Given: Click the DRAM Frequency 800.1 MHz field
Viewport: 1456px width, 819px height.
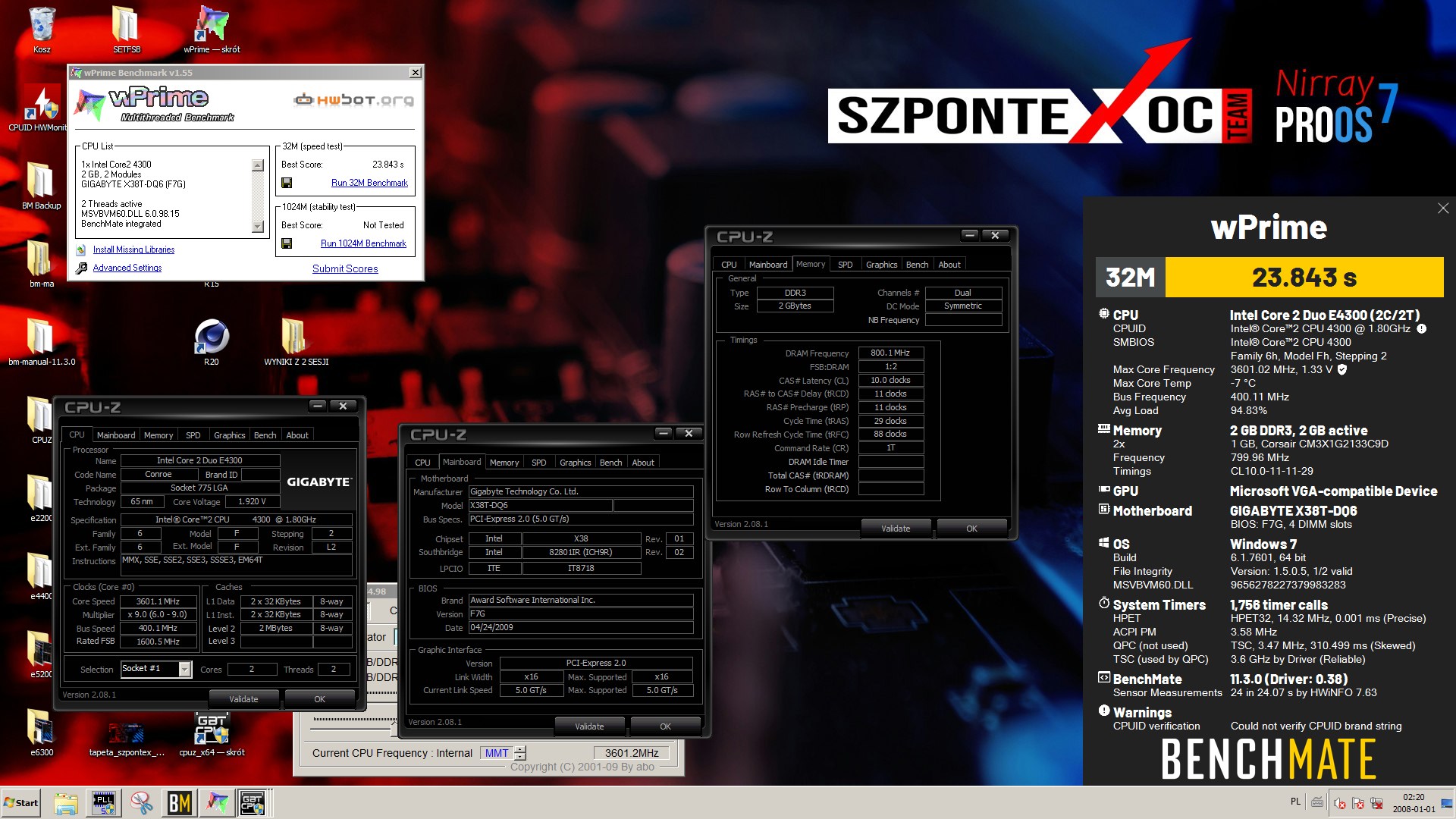Looking at the screenshot, I should pos(890,353).
